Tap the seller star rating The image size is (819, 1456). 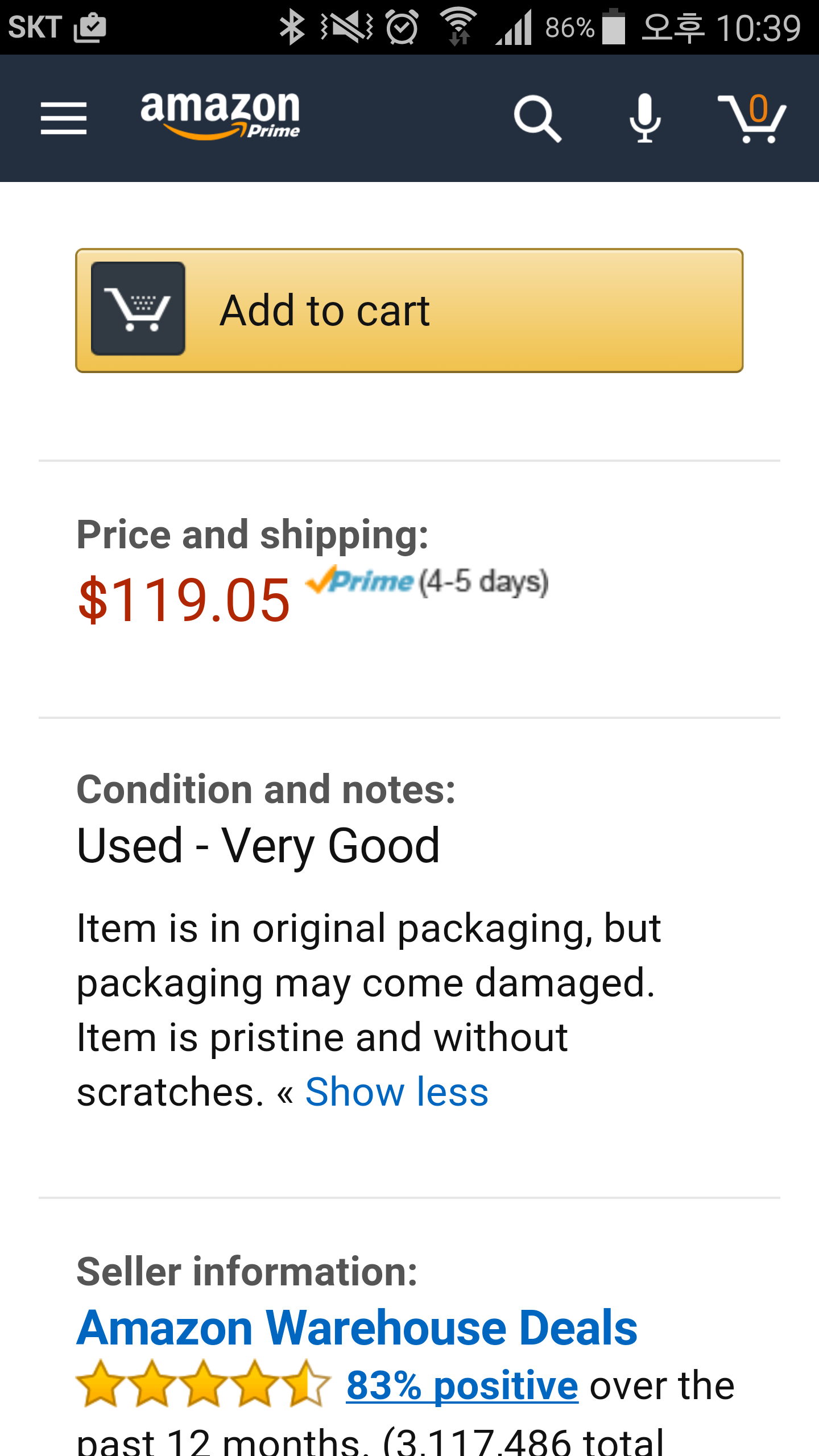pos(203,1384)
